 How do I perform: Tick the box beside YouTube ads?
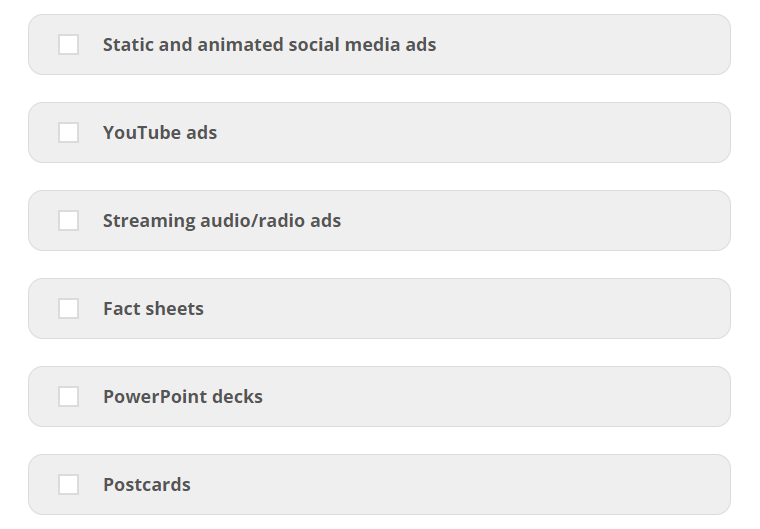(x=68, y=133)
